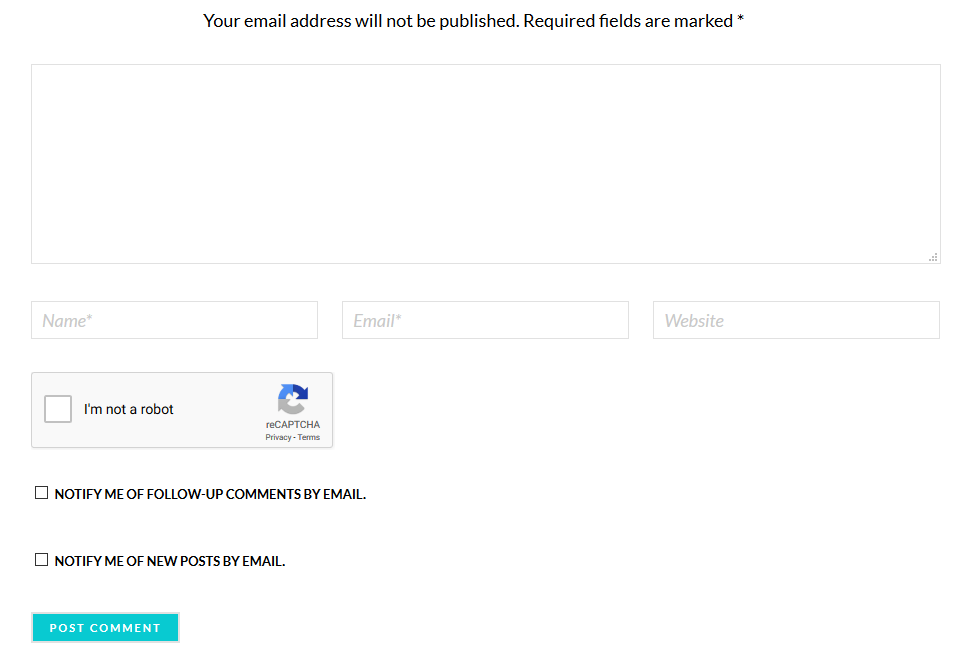Click the "I'm not a robot" text label
This screenshot has width=979, height=661.
(129, 410)
